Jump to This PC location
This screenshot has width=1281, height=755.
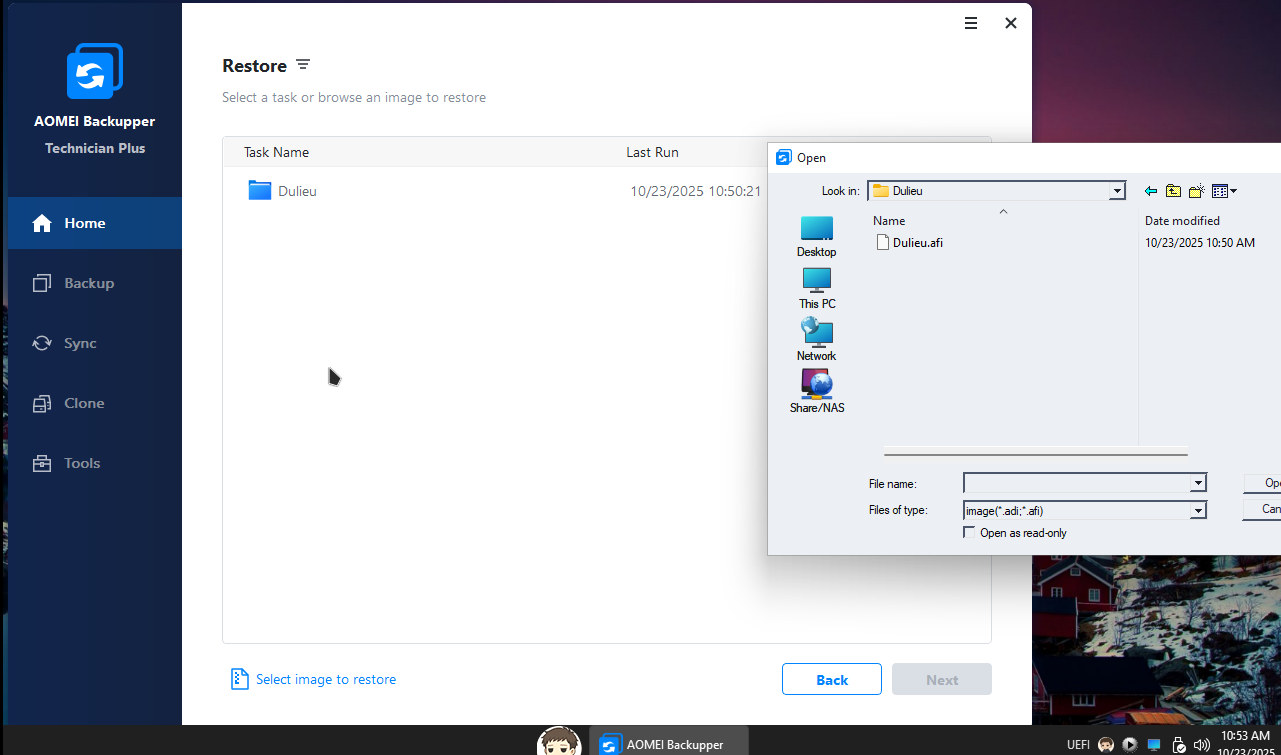click(x=816, y=287)
